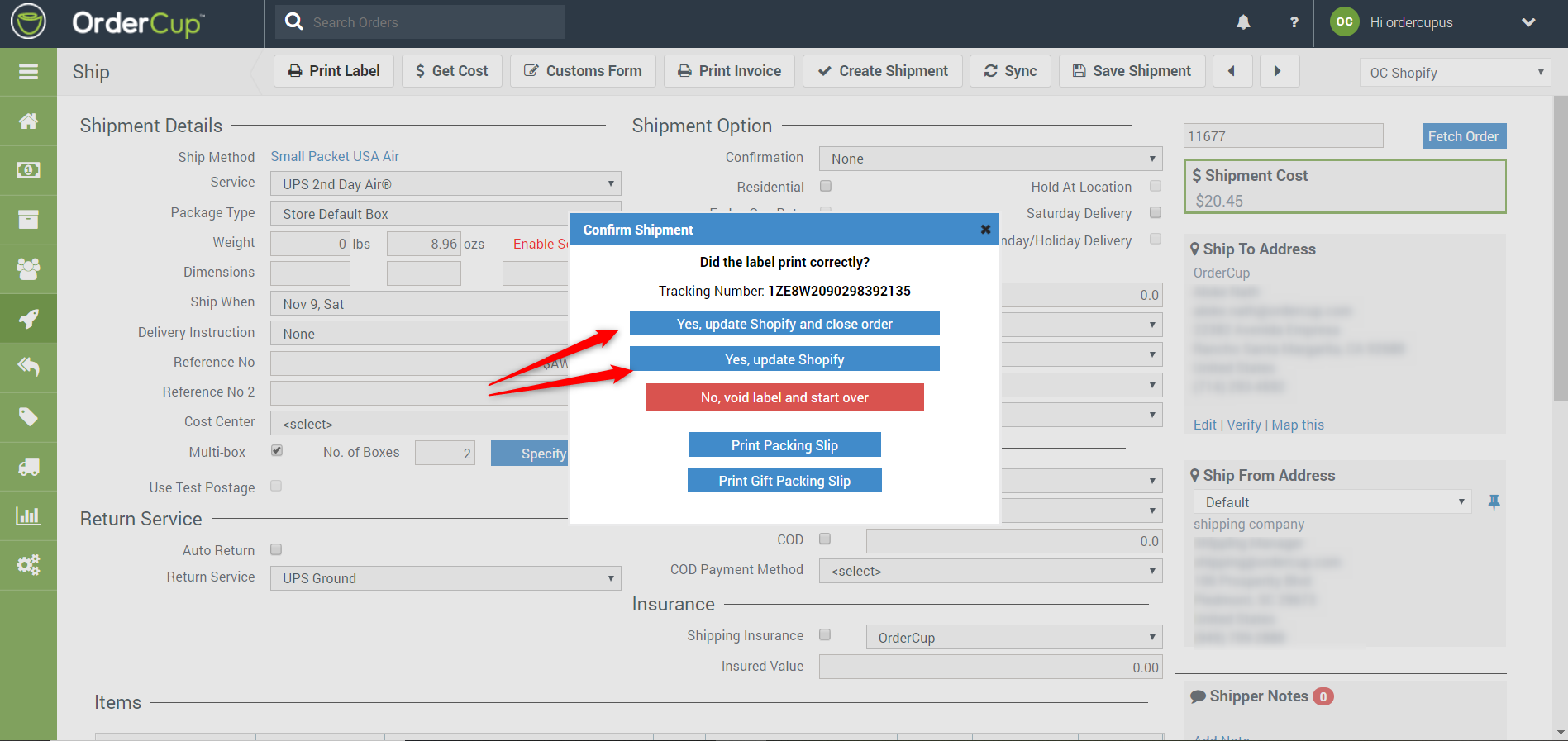The image size is (1568, 741).
Task: Click Print Gift Packing Slip button
Action: tap(784, 481)
